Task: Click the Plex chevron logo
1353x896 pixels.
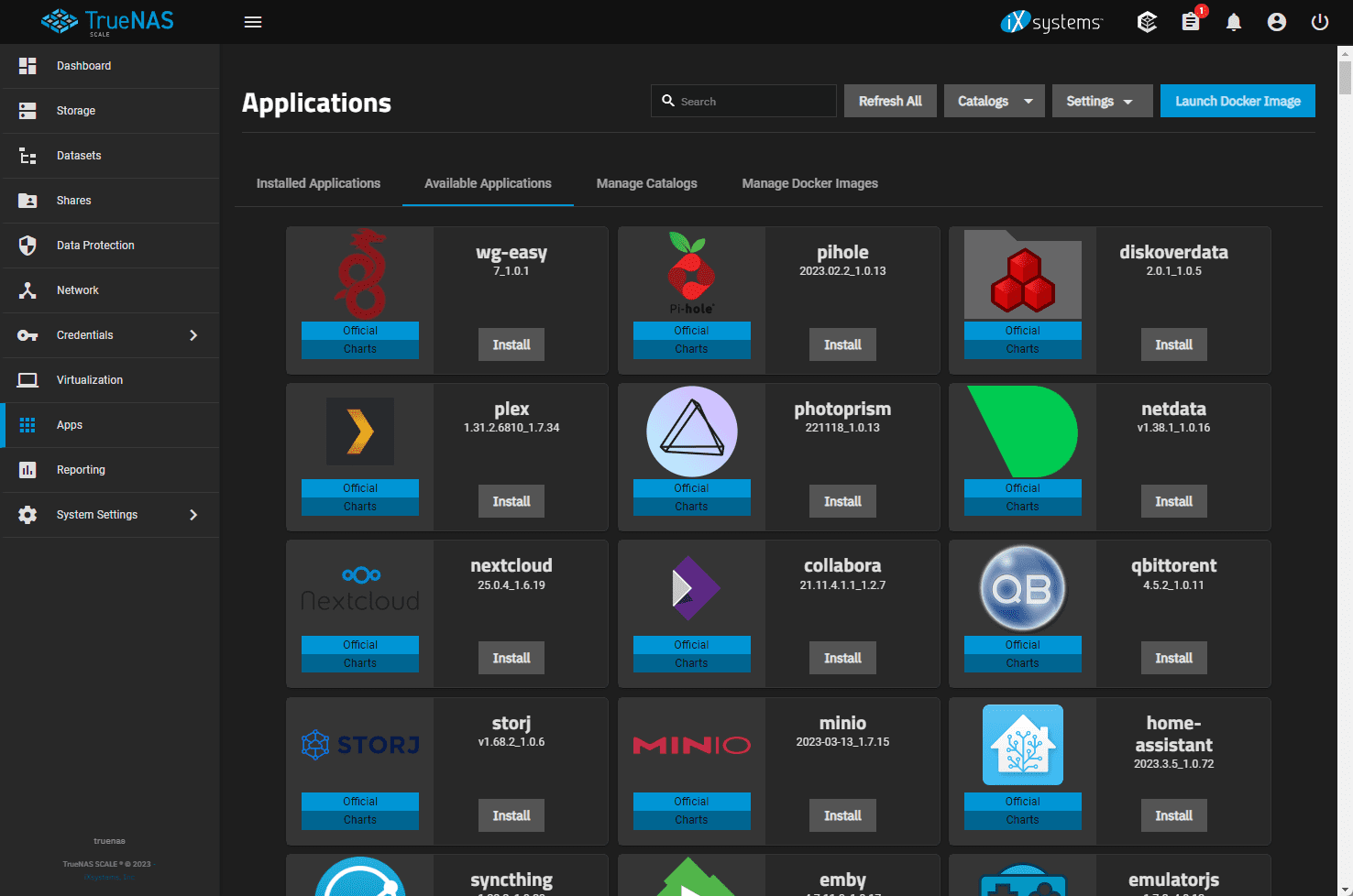Action: pyautogui.click(x=360, y=432)
